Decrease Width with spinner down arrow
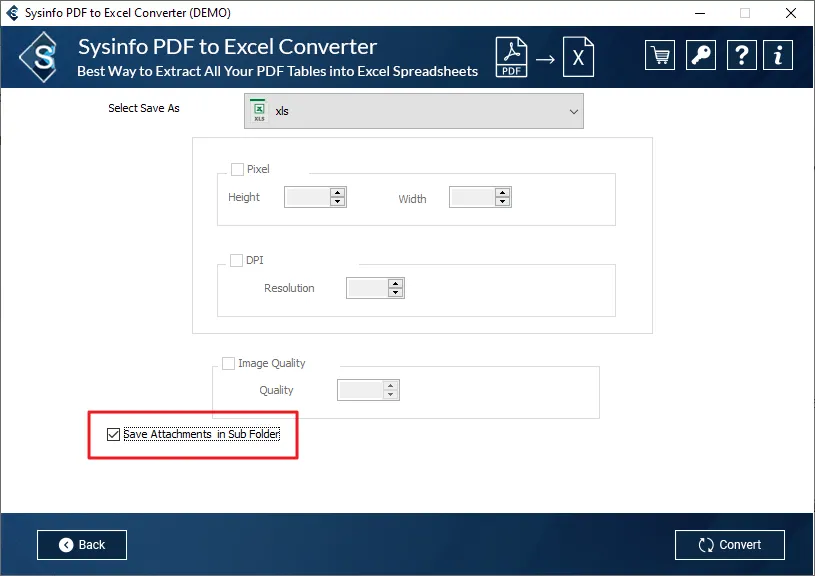The image size is (815, 576). (x=502, y=202)
